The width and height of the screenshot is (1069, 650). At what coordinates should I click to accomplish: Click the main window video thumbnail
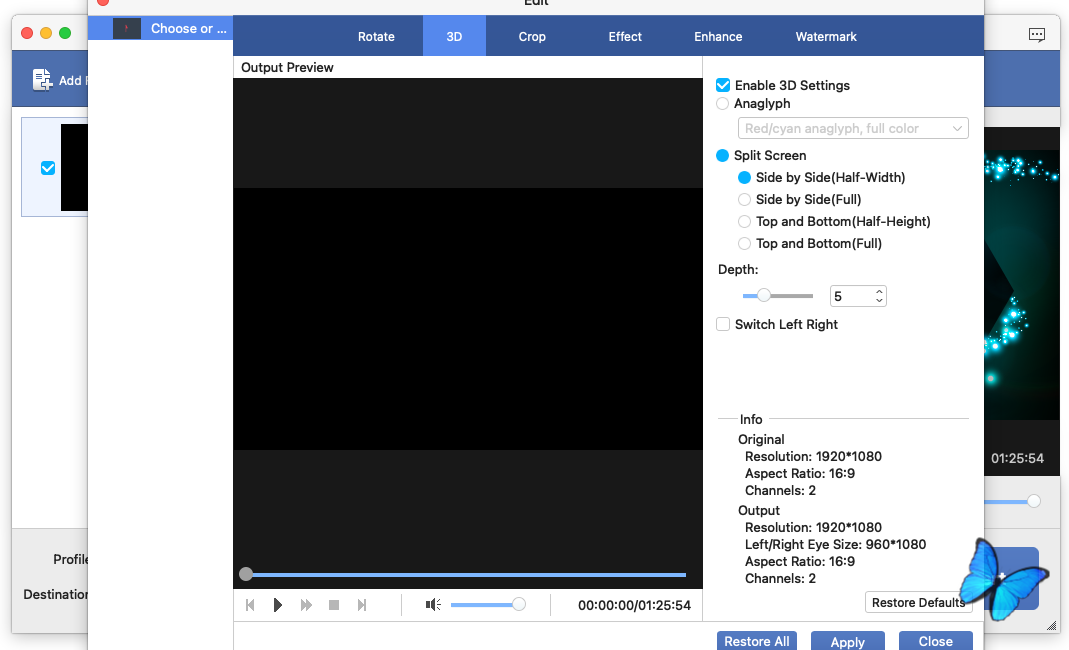click(x=74, y=167)
